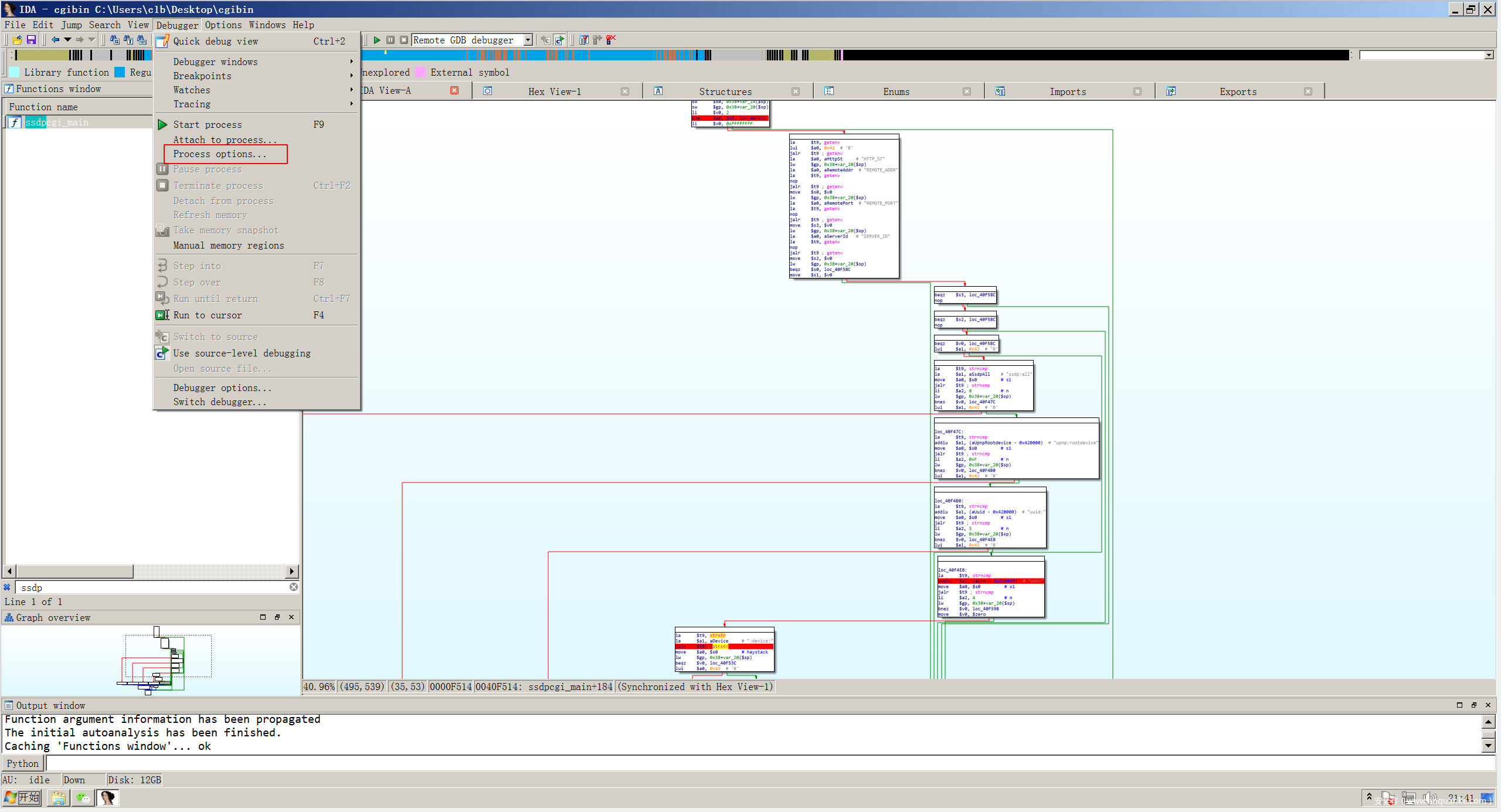Toggle Use source-level debugging menu item
Image resolution: width=1501 pixels, height=812 pixels.
[x=242, y=353]
